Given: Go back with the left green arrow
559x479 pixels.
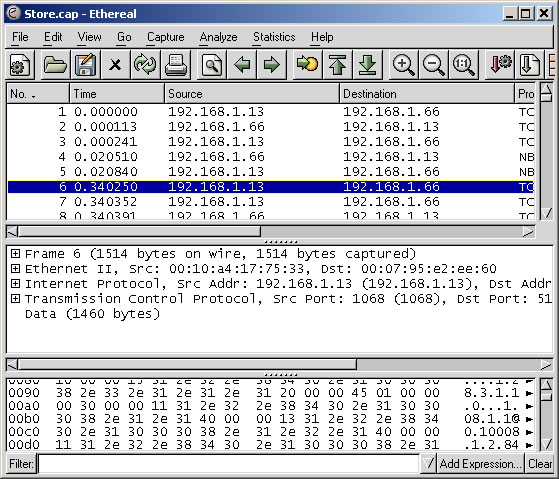Looking at the screenshot, I should point(242,65).
